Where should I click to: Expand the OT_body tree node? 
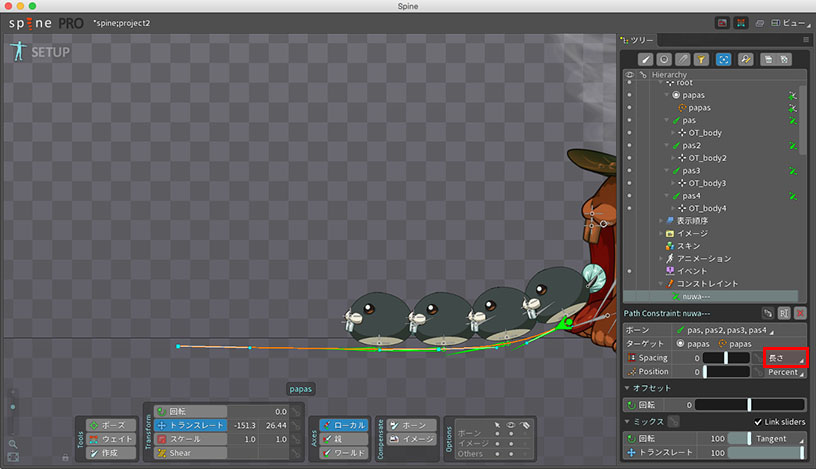[673, 133]
